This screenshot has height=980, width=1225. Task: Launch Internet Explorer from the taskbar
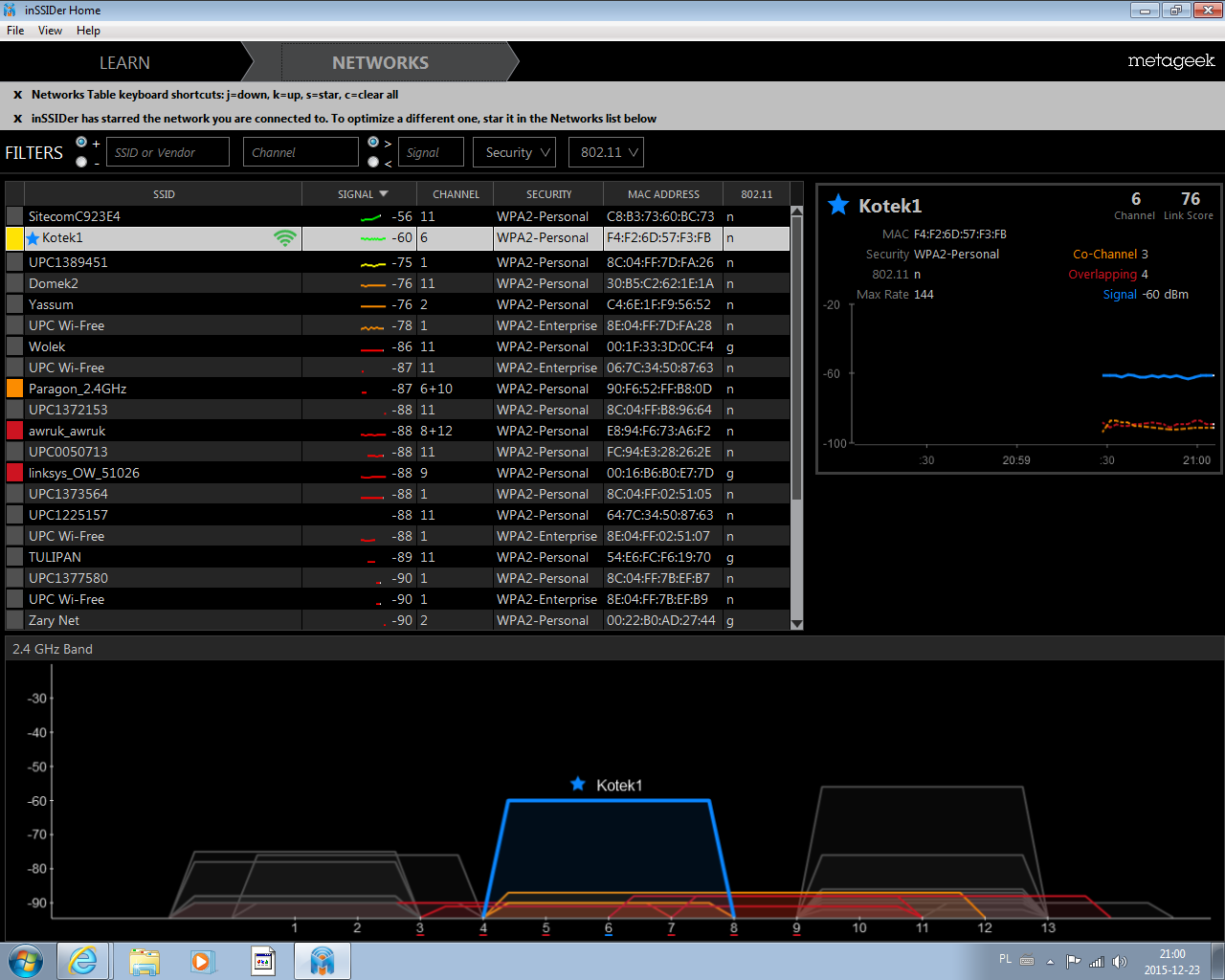coord(83,961)
